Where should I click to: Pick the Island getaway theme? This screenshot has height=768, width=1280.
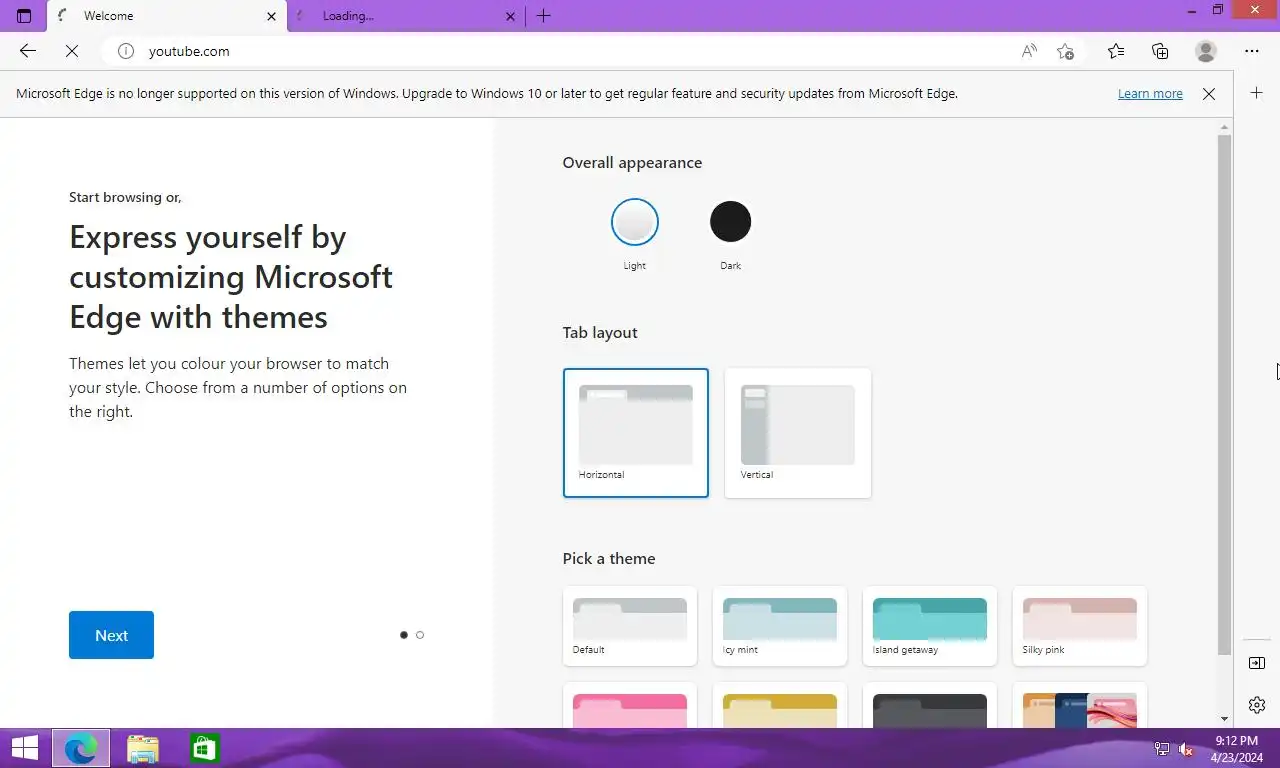tap(930, 626)
